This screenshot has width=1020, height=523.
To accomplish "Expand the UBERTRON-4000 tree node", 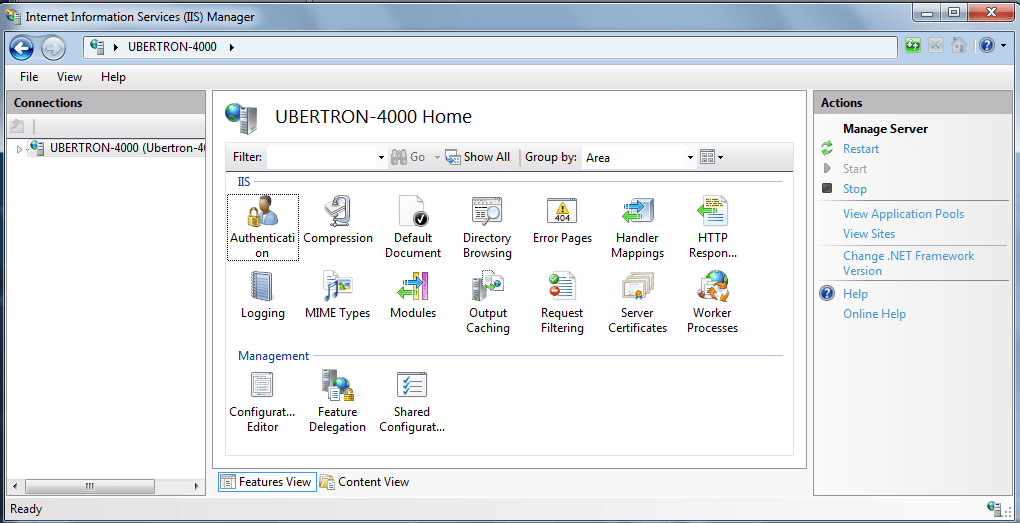I will (x=19, y=149).
